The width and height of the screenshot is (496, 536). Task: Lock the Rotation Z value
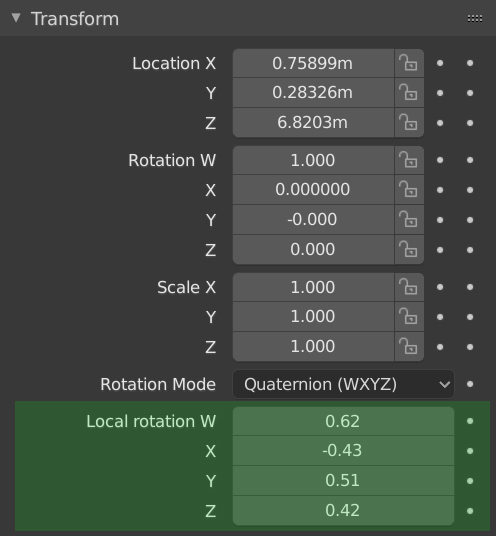409,250
